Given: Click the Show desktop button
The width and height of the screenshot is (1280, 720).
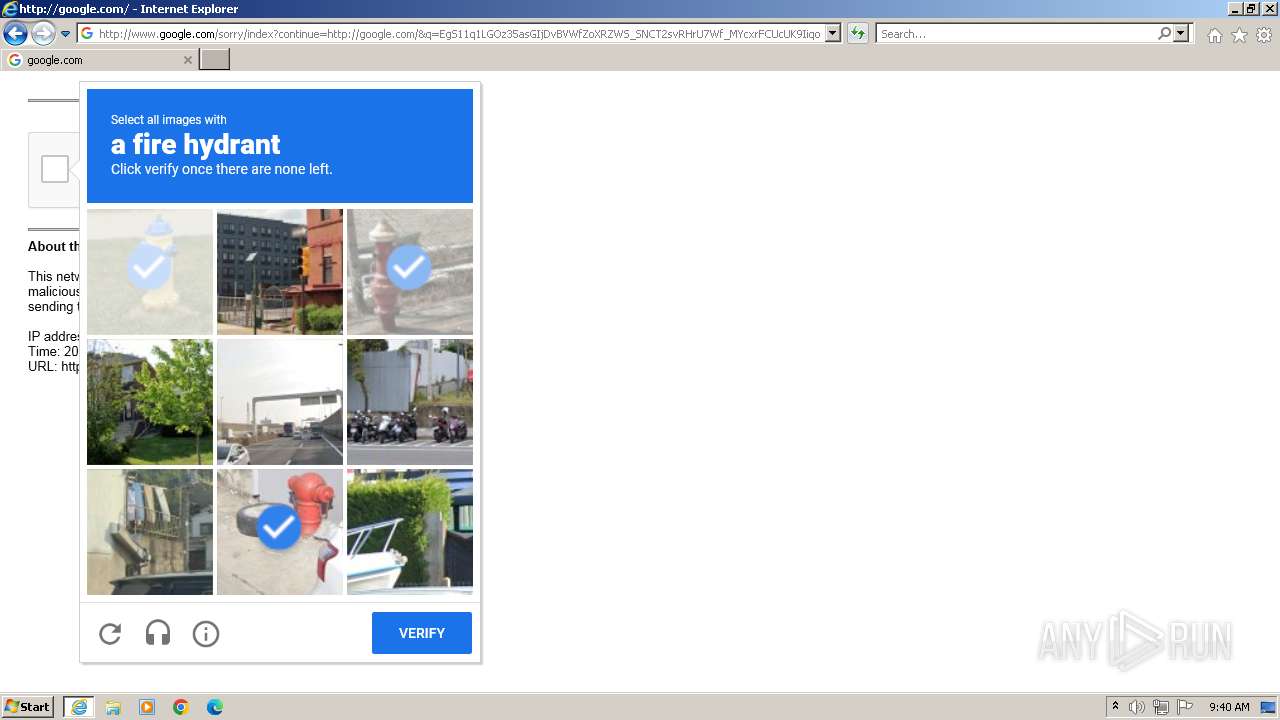Looking at the screenshot, I should [x=1269, y=707].
